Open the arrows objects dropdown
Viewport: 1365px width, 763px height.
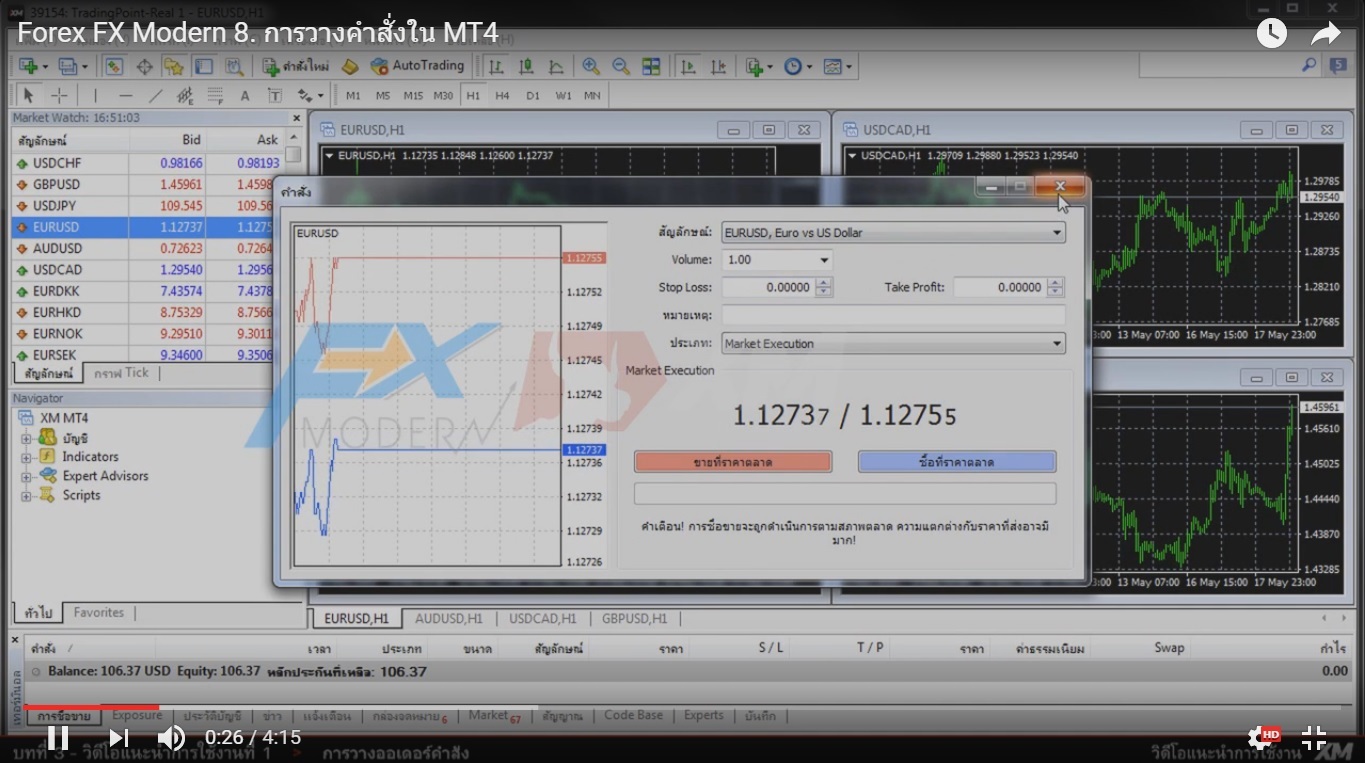(310, 96)
